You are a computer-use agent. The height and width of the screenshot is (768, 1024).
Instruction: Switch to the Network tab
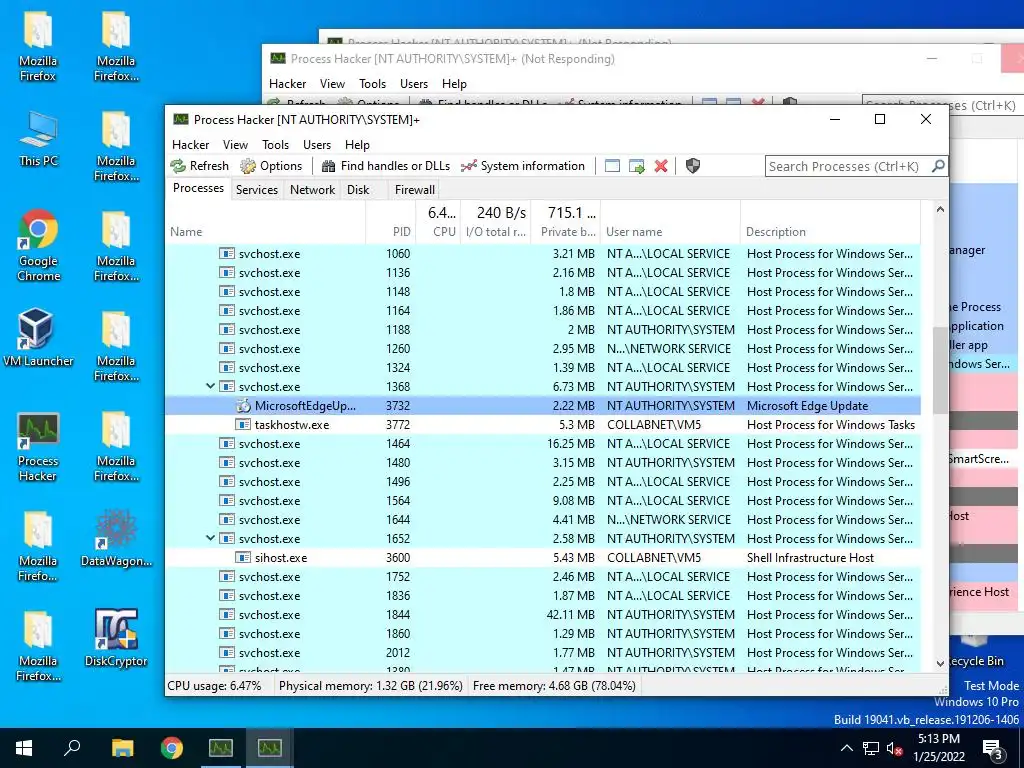pos(312,189)
